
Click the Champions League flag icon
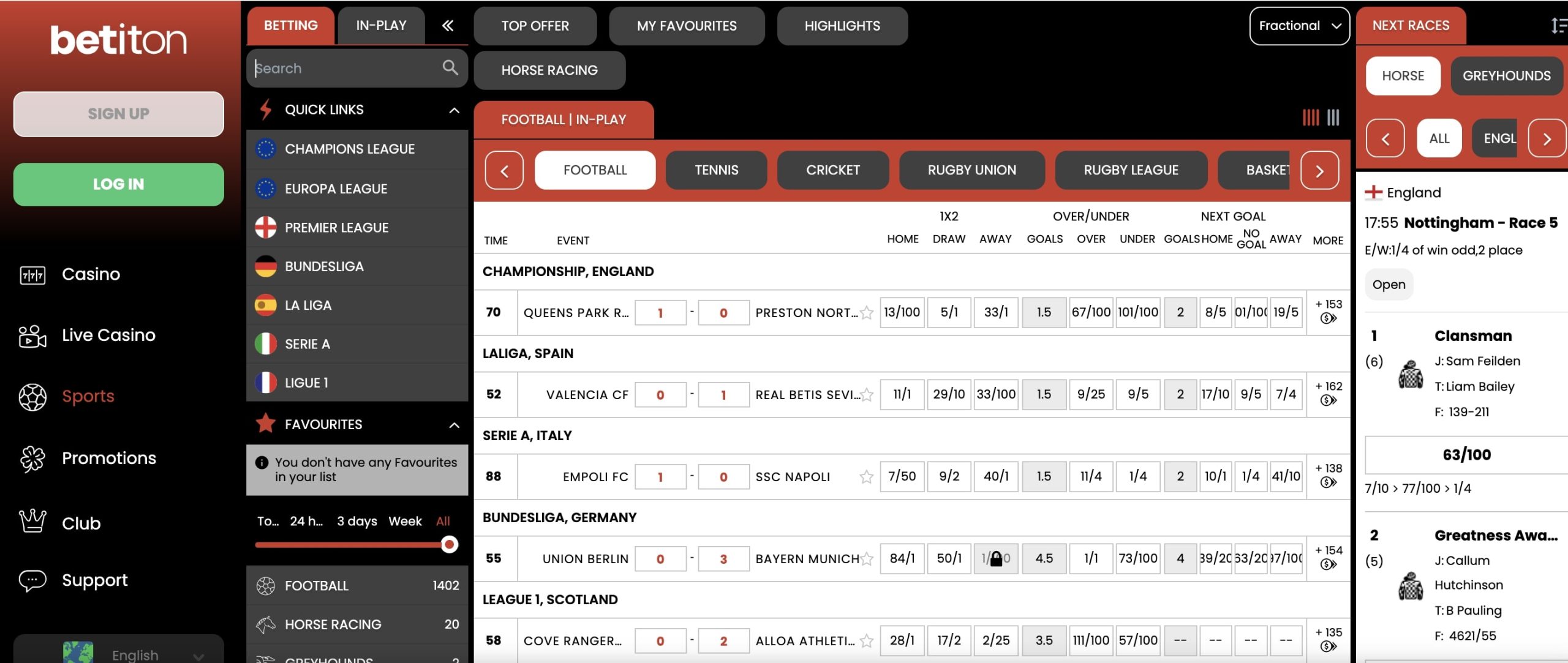[x=265, y=149]
